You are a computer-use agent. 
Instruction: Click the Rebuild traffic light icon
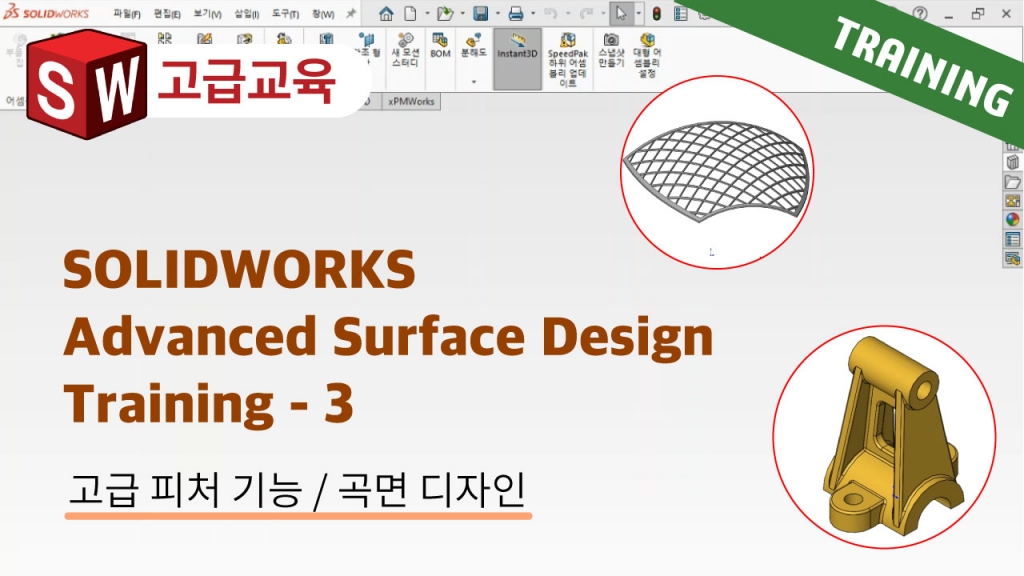(656, 13)
